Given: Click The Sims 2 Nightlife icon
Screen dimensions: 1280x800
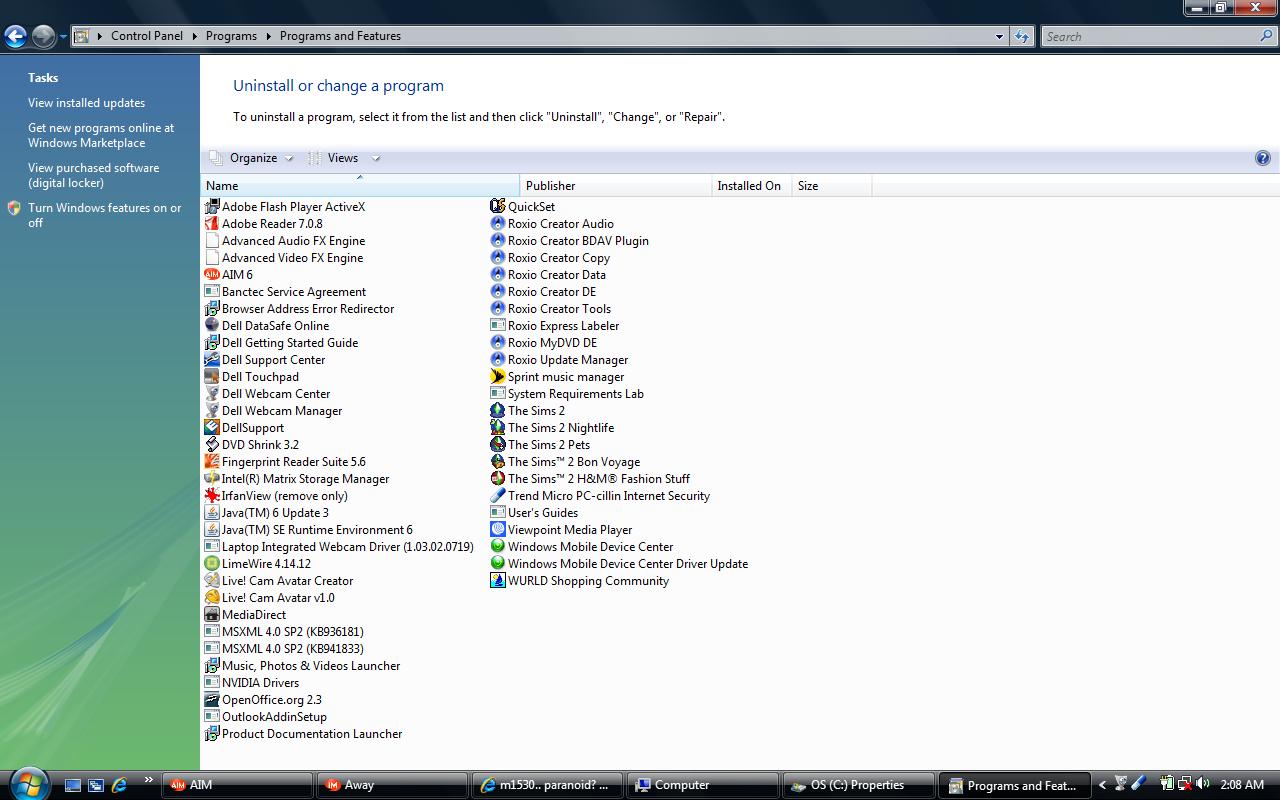Looking at the screenshot, I should [498, 428].
